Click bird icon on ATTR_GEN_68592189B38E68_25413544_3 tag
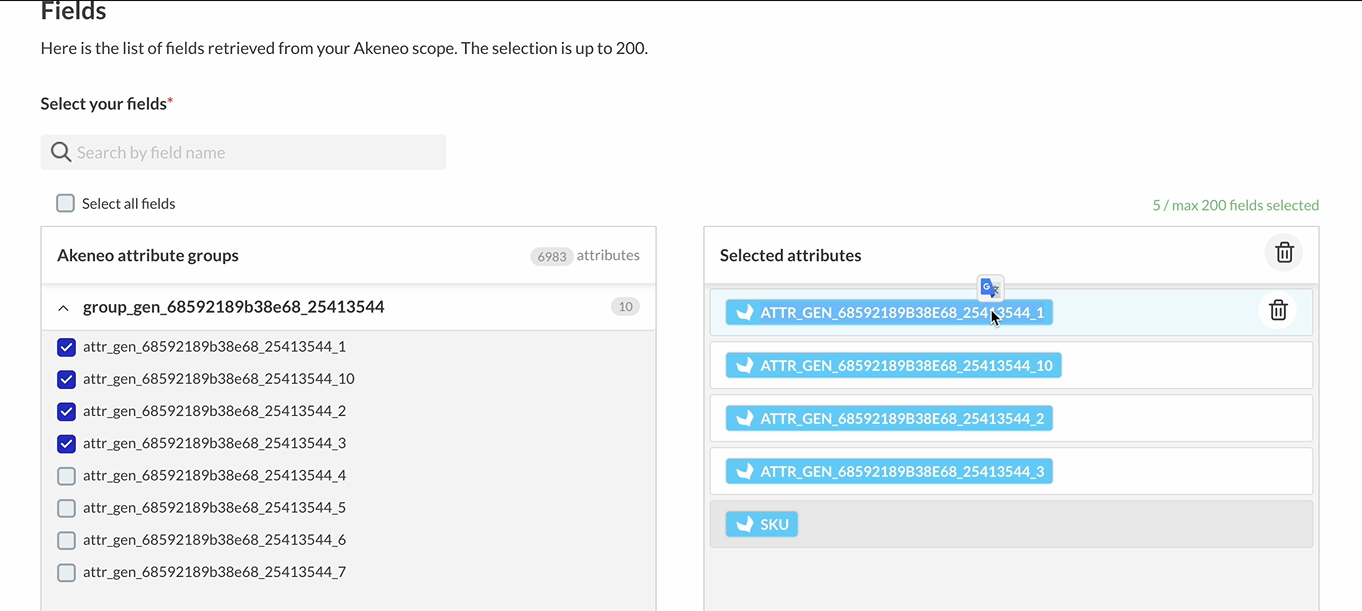Image resolution: width=1362 pixels, height=611 pixels. coord(744,471)
